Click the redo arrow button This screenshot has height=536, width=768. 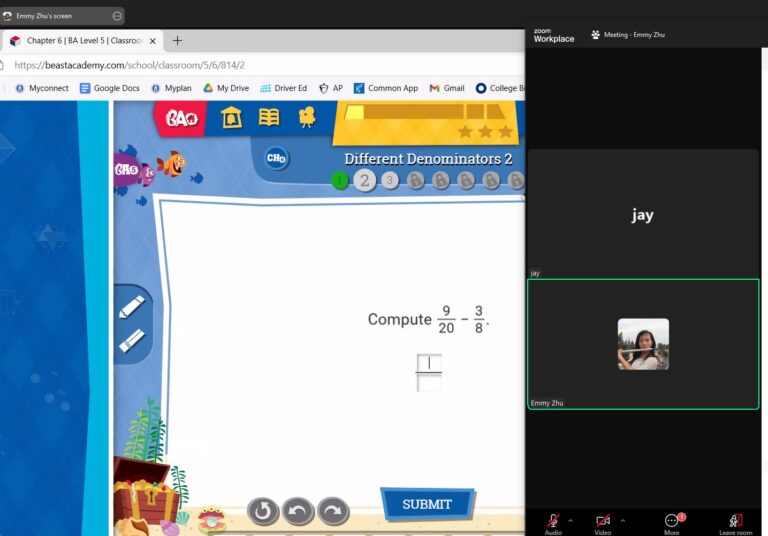333,511
